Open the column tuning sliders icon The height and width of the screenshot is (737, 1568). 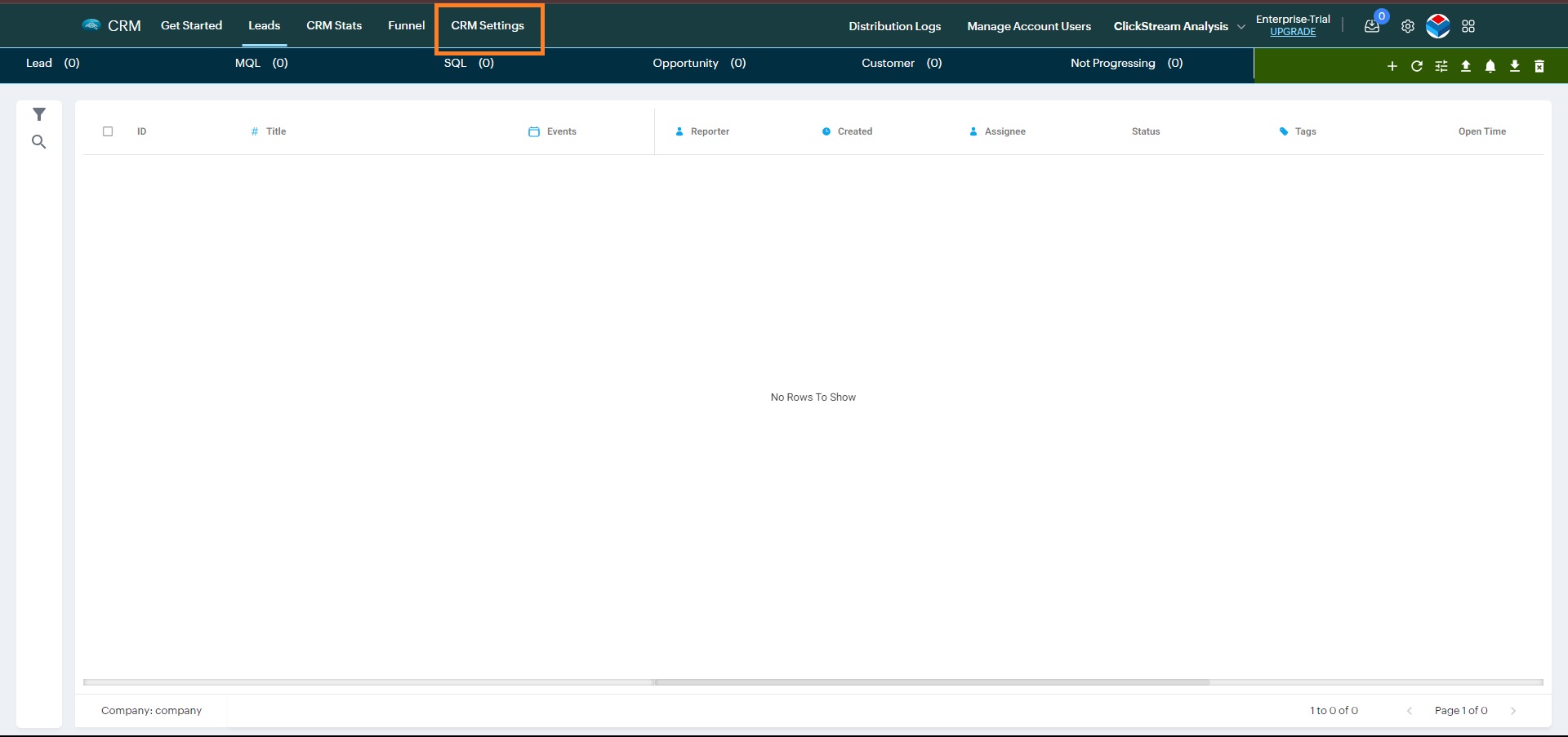click(1441, 66)
